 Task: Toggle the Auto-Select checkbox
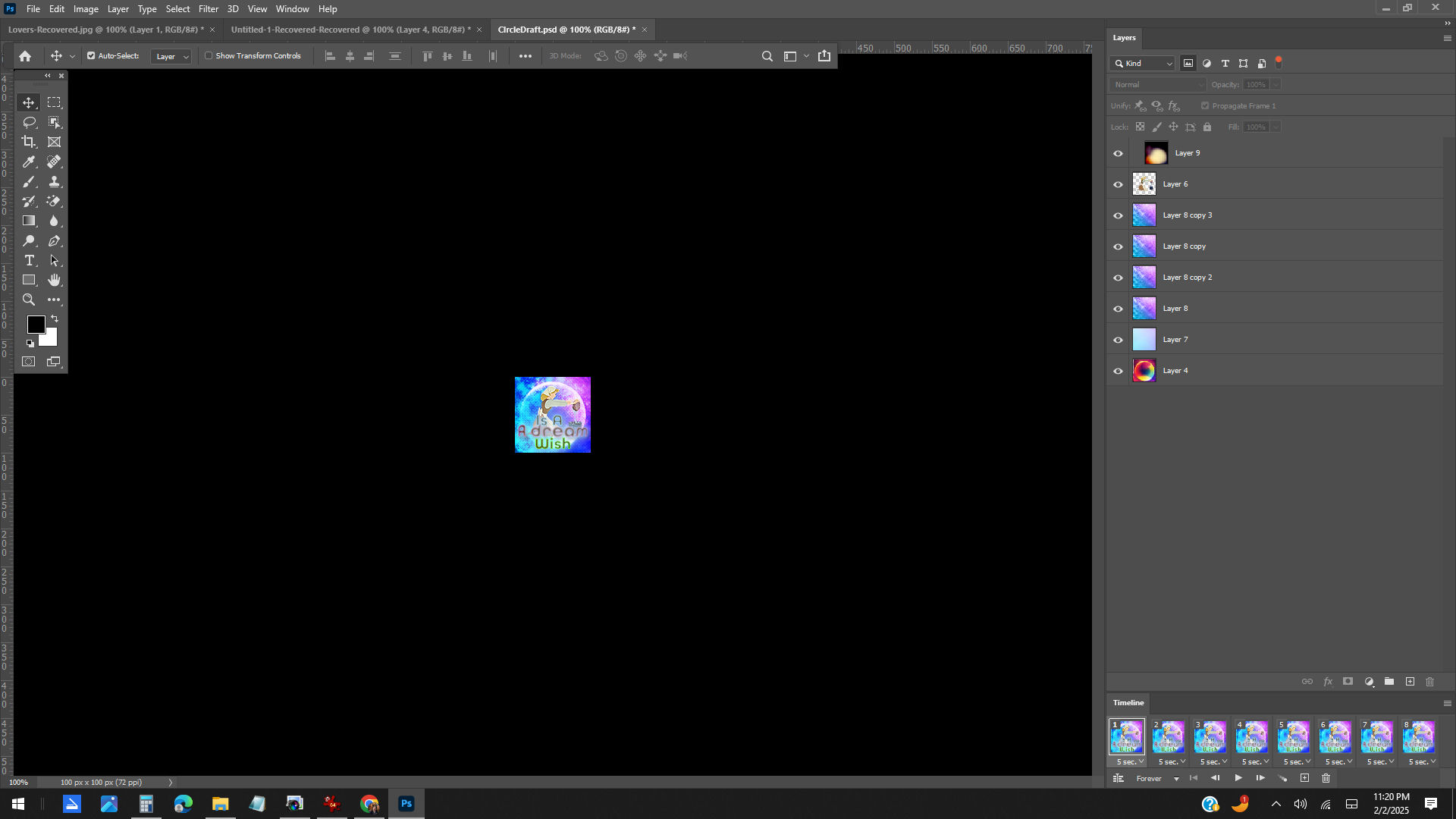coord(91,56)
